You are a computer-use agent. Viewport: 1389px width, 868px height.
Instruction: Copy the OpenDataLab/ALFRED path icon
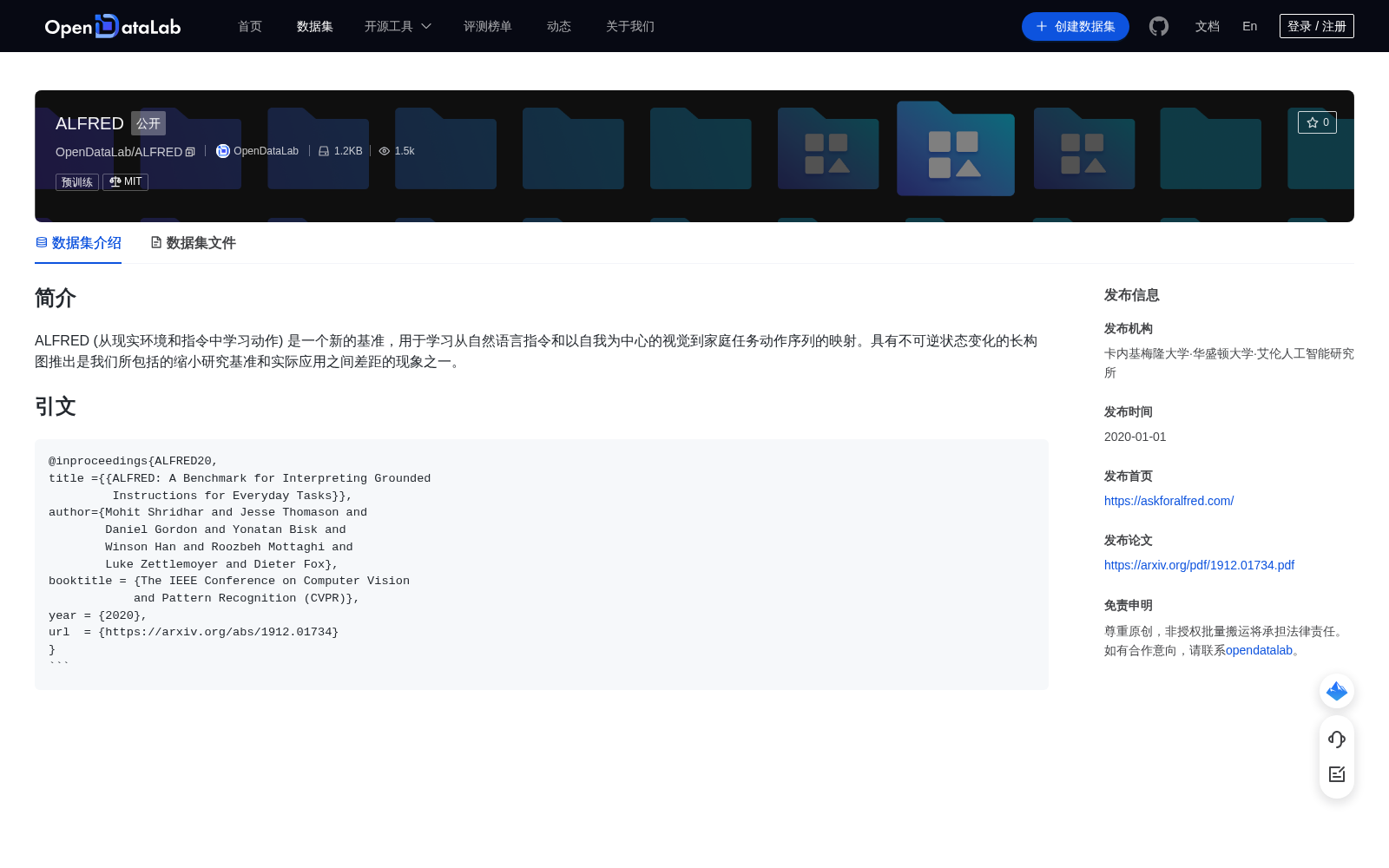[190, 152]
